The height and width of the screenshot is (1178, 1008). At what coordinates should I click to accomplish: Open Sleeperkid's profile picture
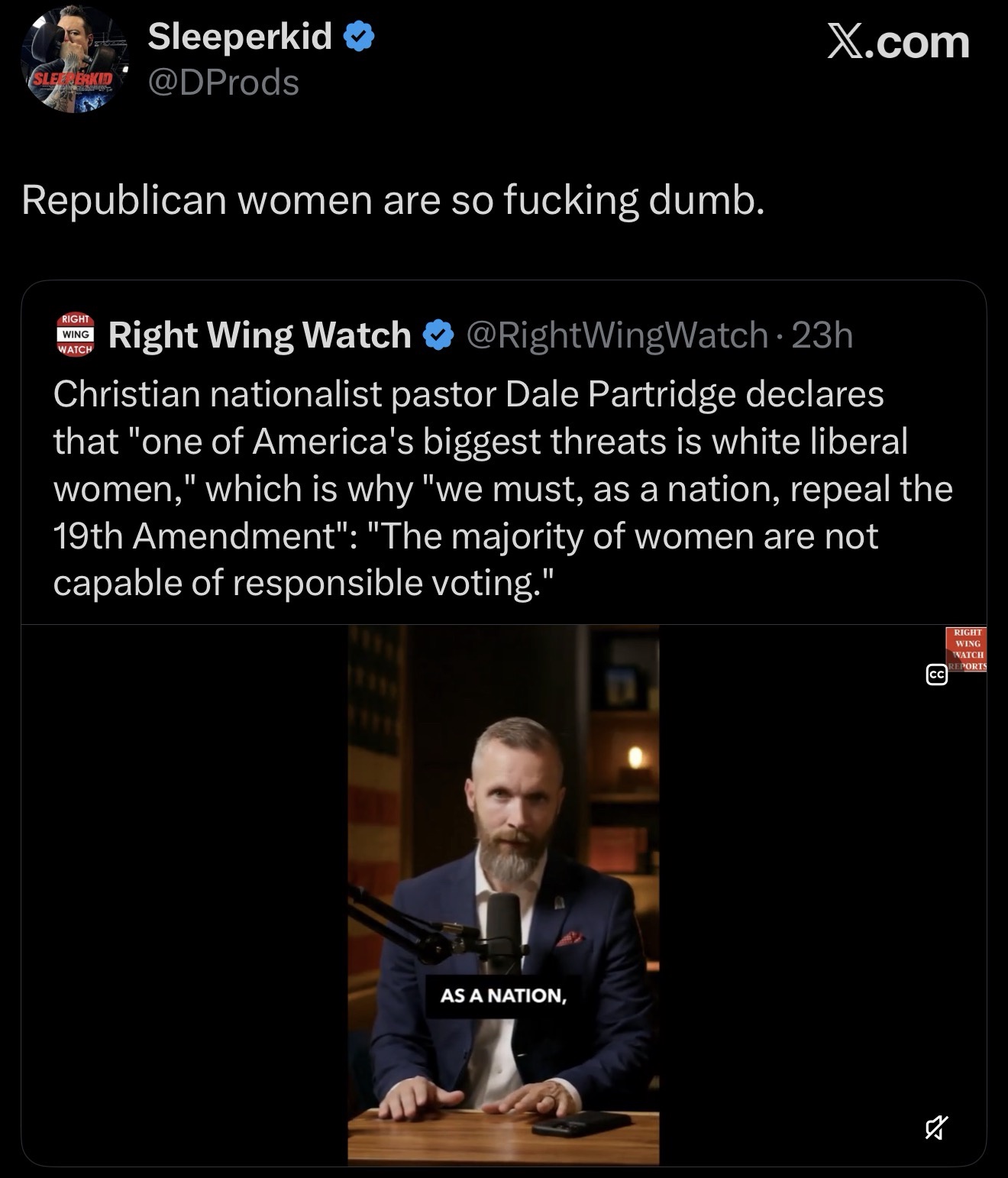click(75, 60)
